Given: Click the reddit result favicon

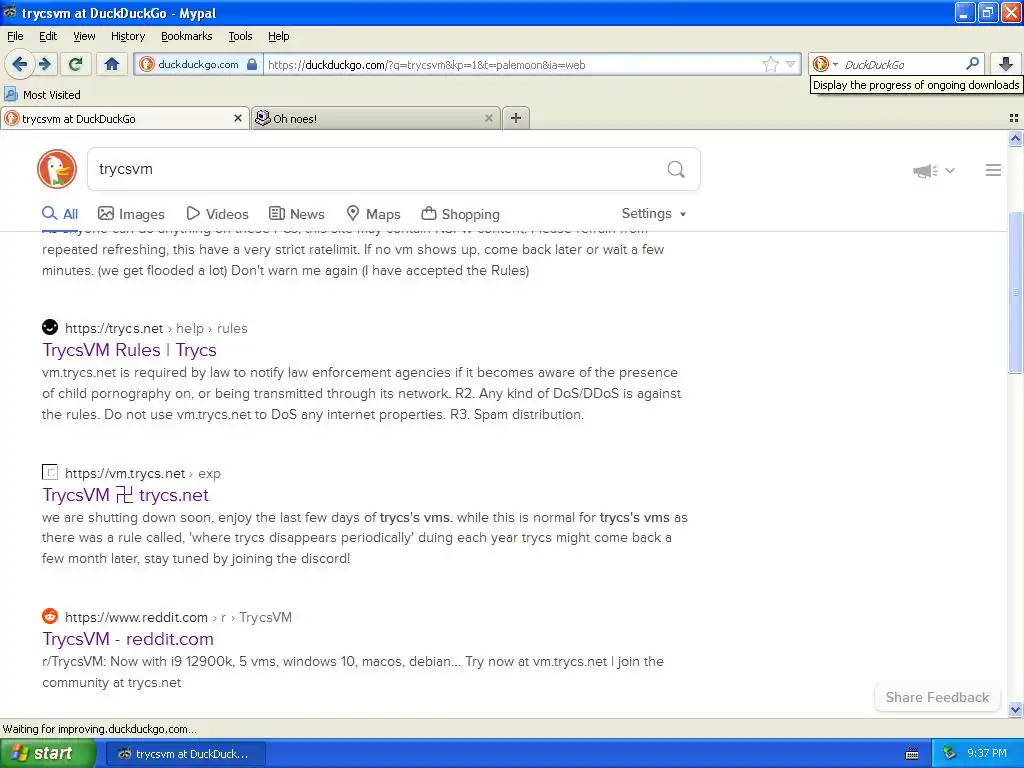Looking at the screenshot, I should [x=50, y=616].
